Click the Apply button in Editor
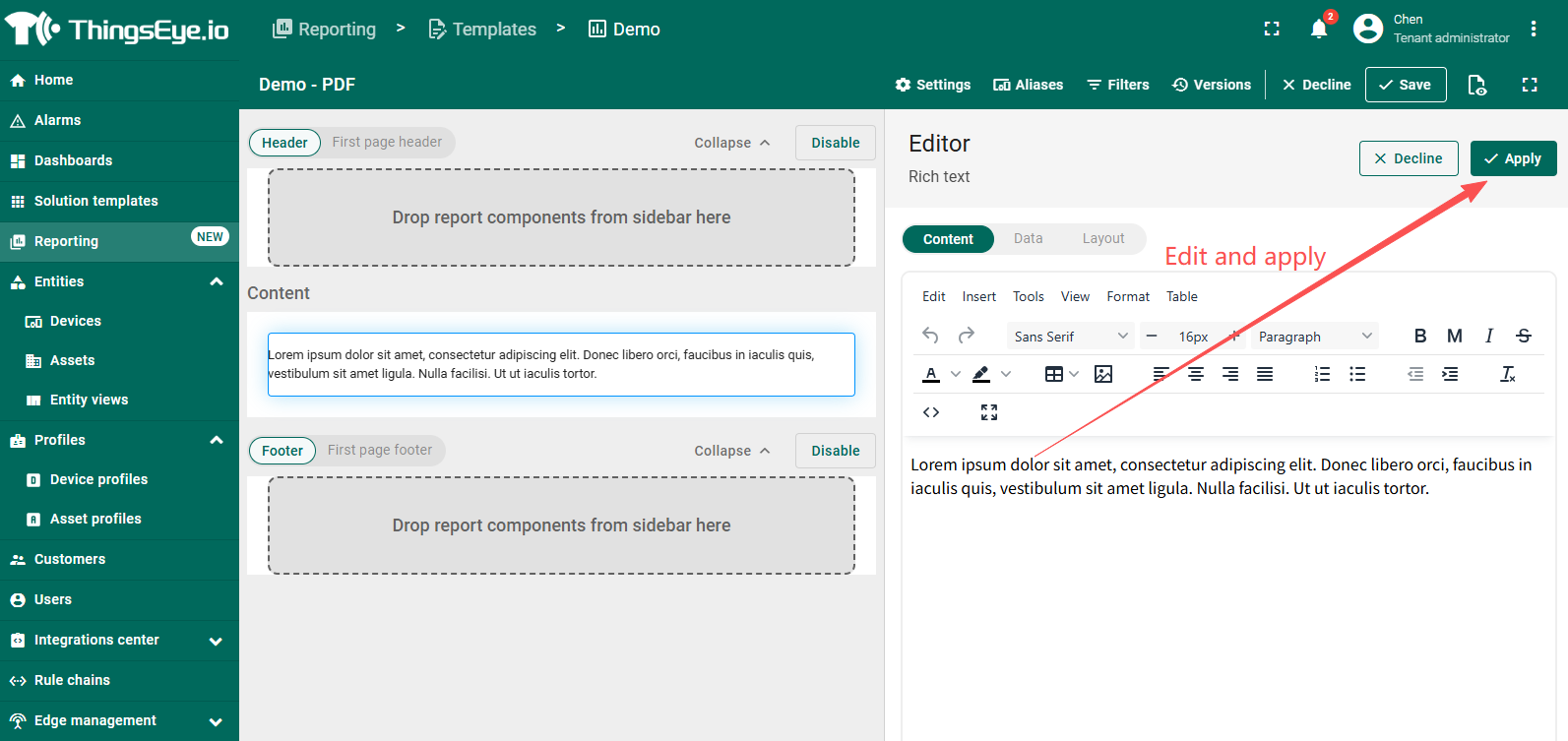Image resolution: width=1568 pixels, height=741 pixels. point(1513,158)
